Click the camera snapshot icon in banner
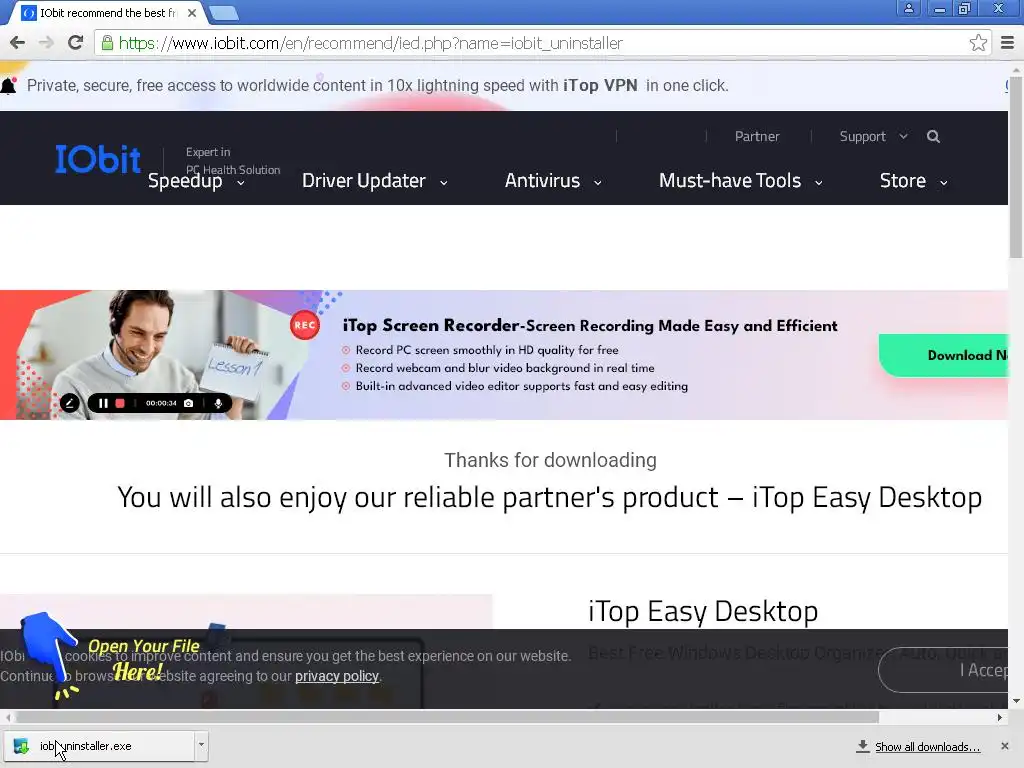The width and height of the screenshot is (1024, 768). (x=188, y=403)
